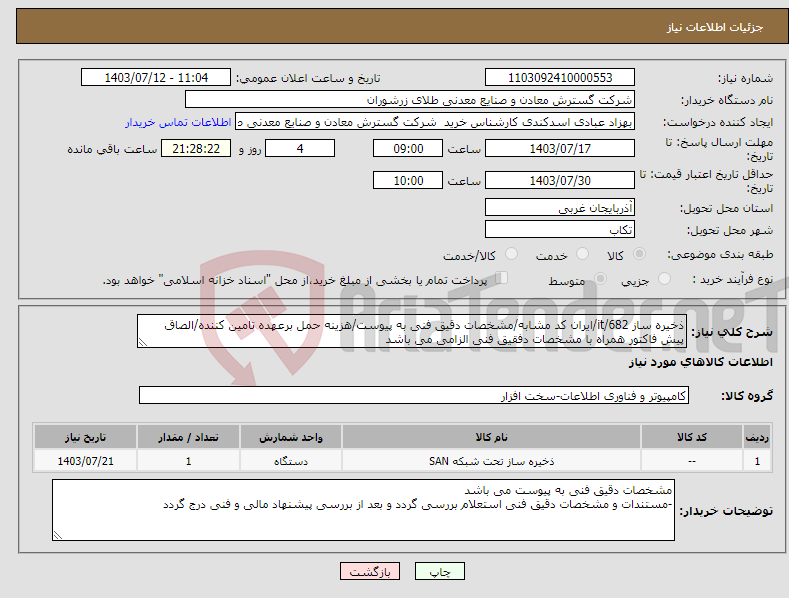Click the resize handle of the buyer notes textarea
This screenshot has height=598, width=789.
click(x=58, y=535)
